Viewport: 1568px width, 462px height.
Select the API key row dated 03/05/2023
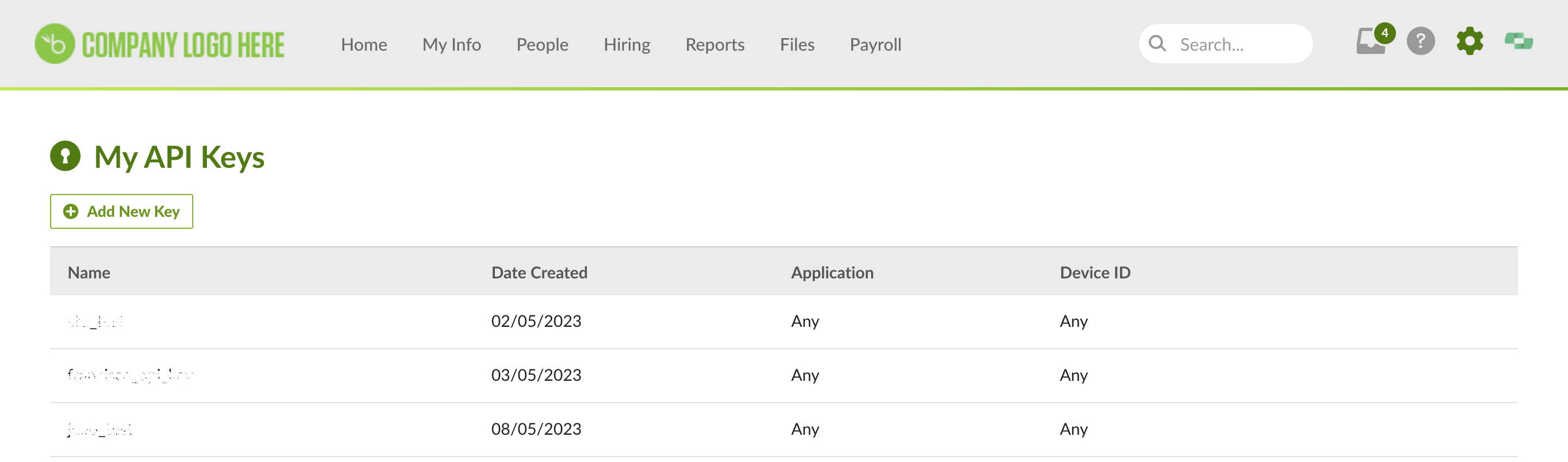click(783, 375)
